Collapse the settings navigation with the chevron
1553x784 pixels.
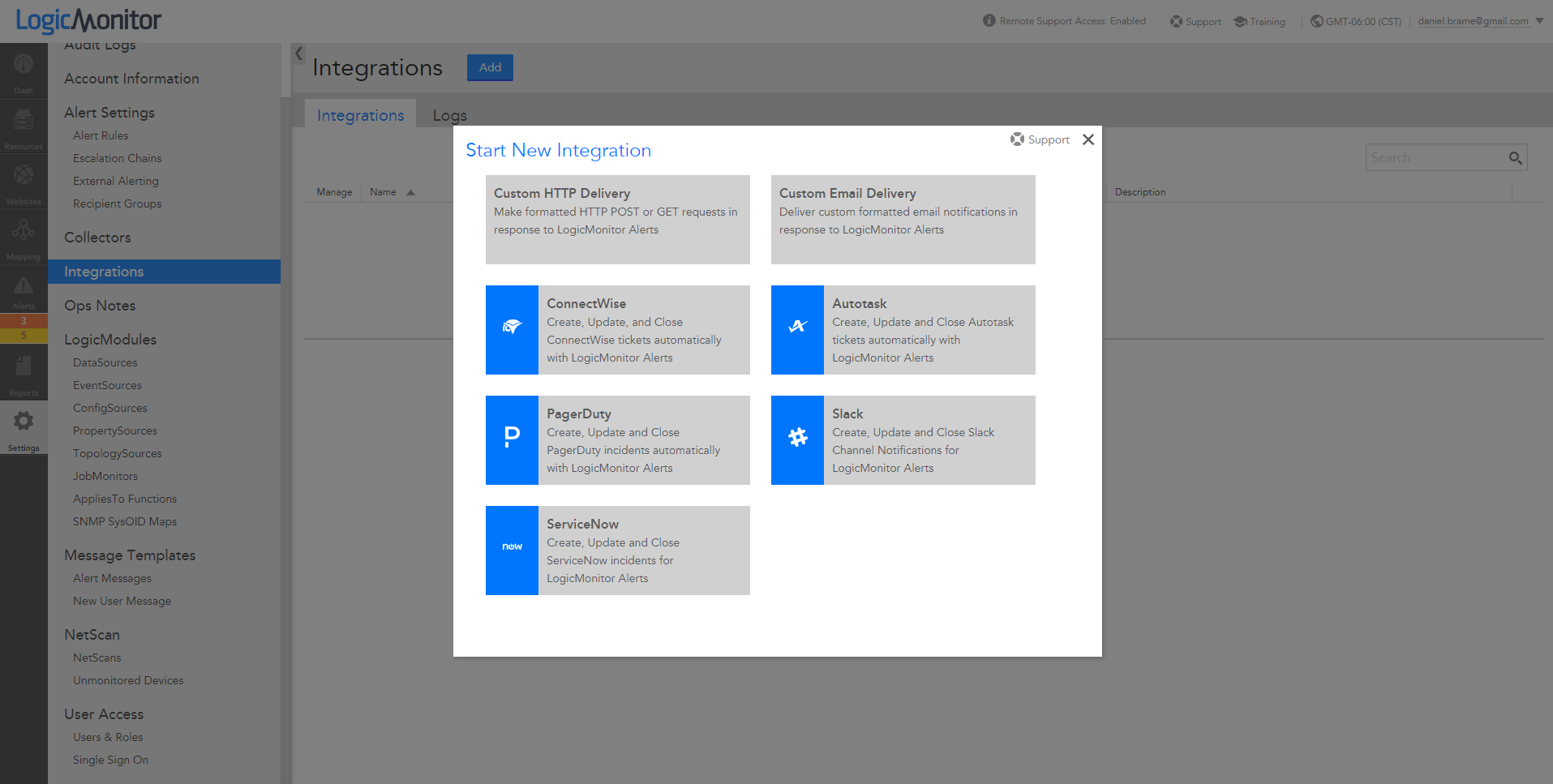(x=299, y=54)
